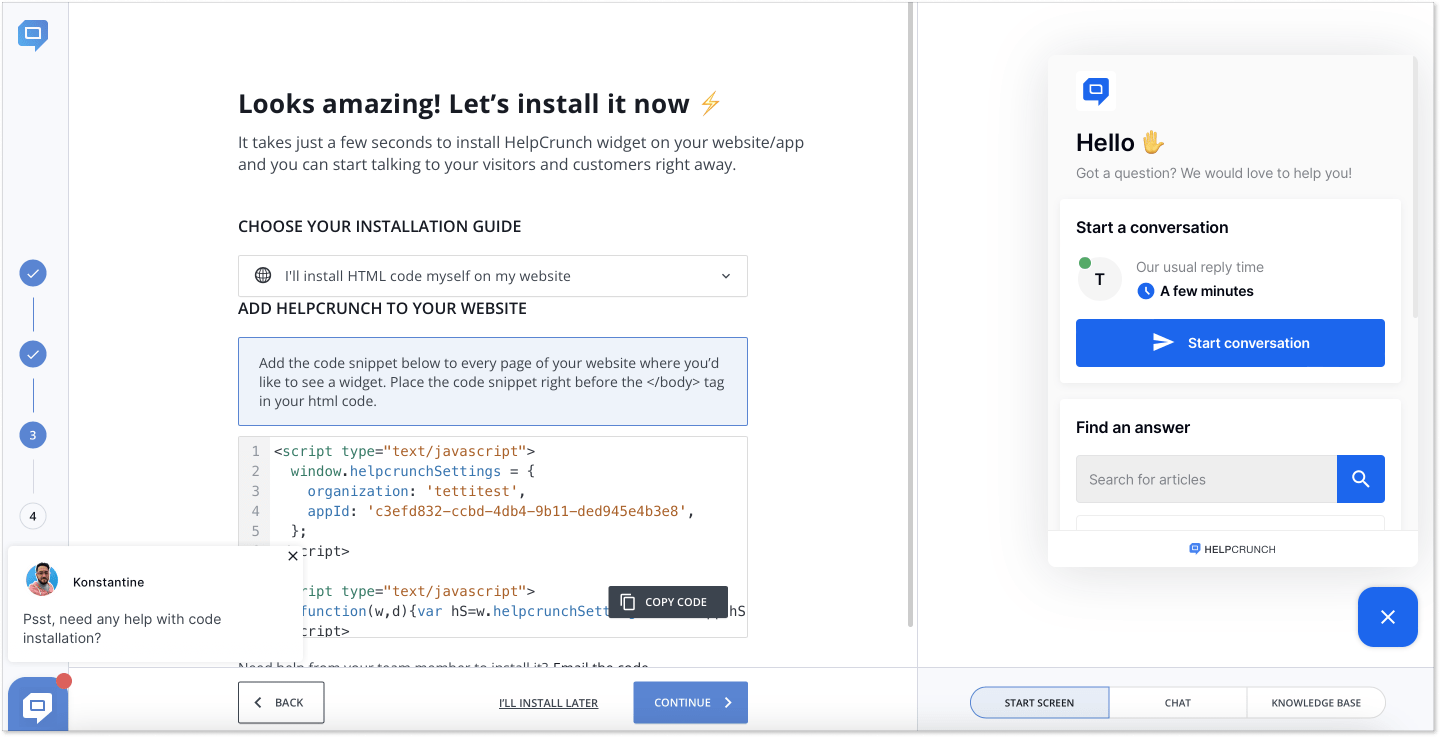Click the blue search magnifier button
This screenshot has width=1440, height=737.
pos(1361,479)
